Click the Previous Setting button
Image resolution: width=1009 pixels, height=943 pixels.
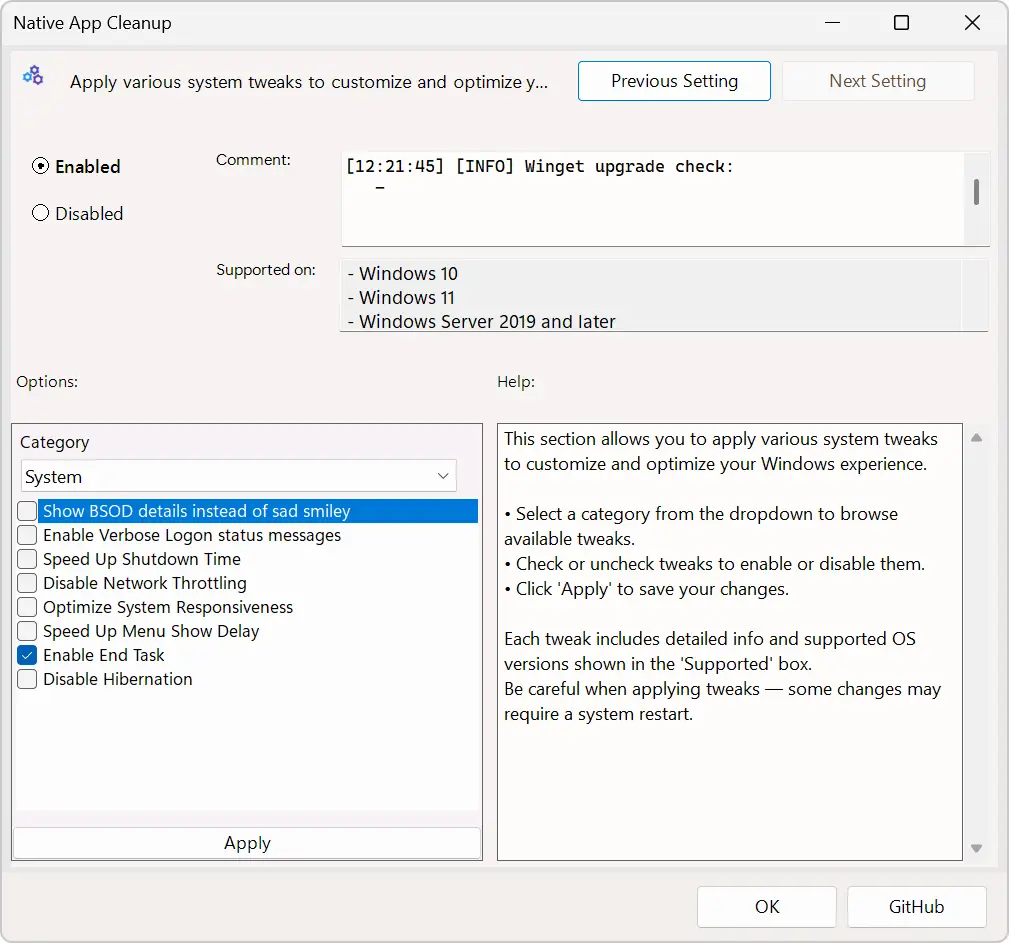pos(674,81)
